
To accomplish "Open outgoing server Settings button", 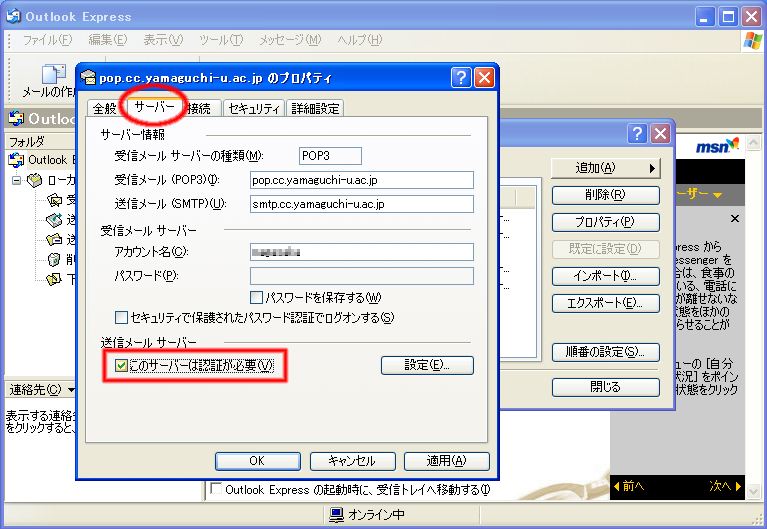I will pos(427,365).
